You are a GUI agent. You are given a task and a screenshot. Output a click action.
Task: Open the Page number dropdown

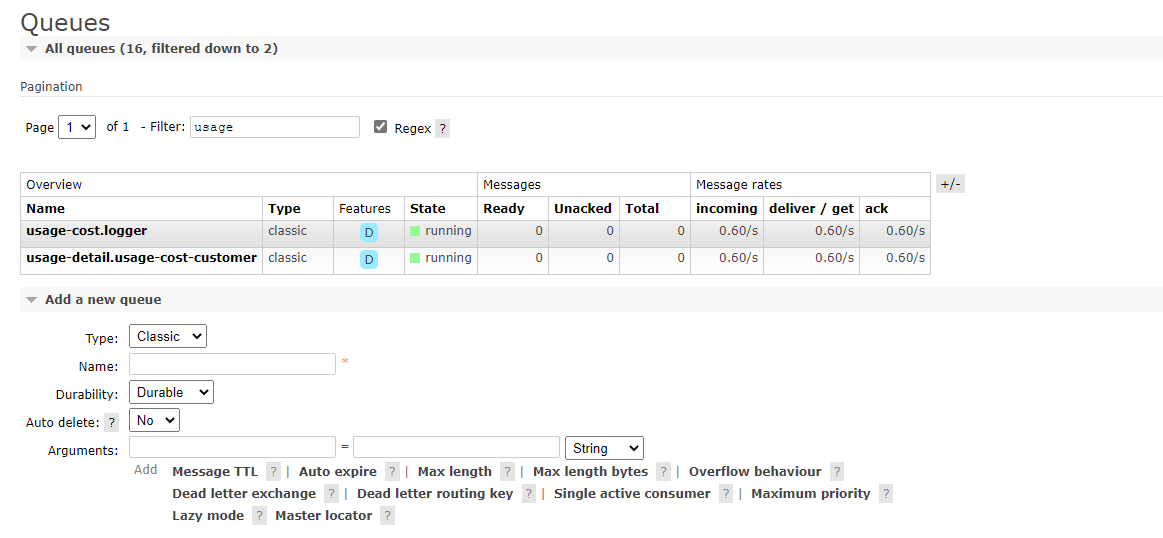point(77,127)
